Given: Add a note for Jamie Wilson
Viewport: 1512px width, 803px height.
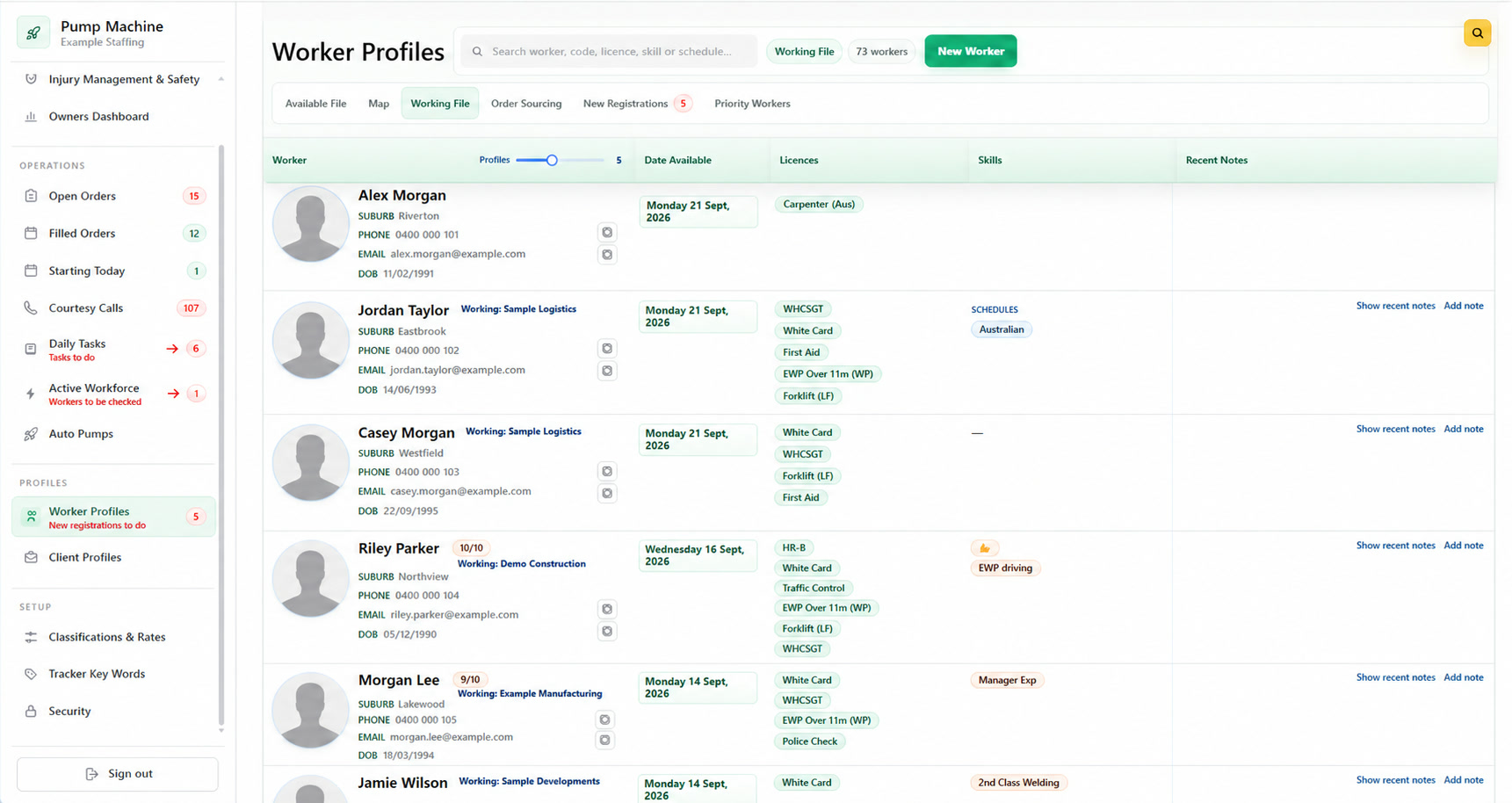Looking at the screenshot, I should [x=1464, y=780].
